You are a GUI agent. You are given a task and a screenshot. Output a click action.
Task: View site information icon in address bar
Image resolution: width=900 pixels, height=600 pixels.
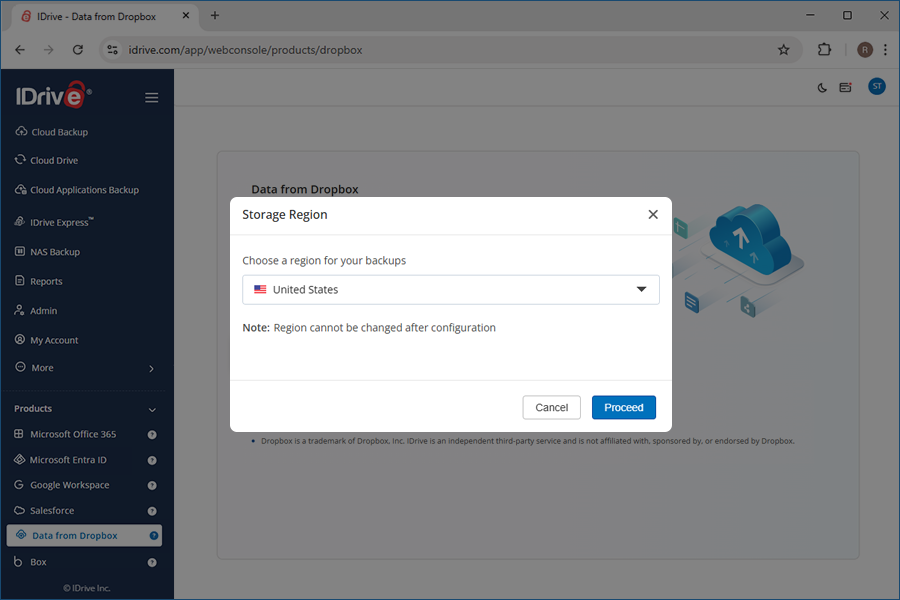coord(113,50)
